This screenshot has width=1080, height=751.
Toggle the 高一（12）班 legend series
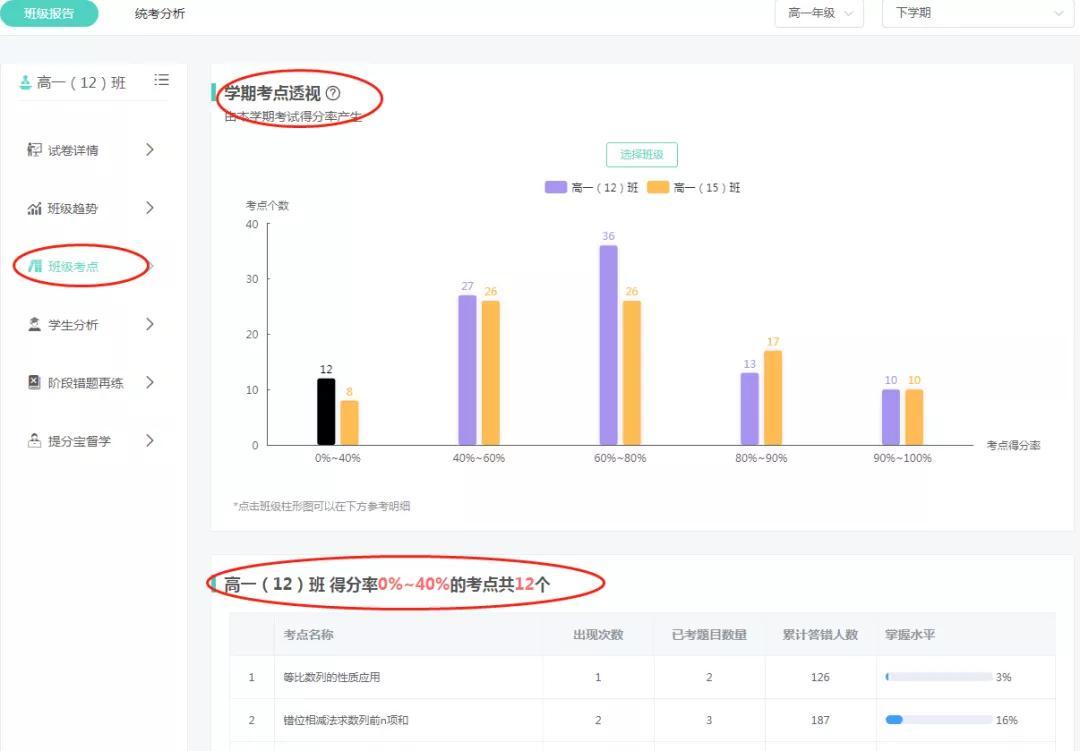[x=591, y=187]
